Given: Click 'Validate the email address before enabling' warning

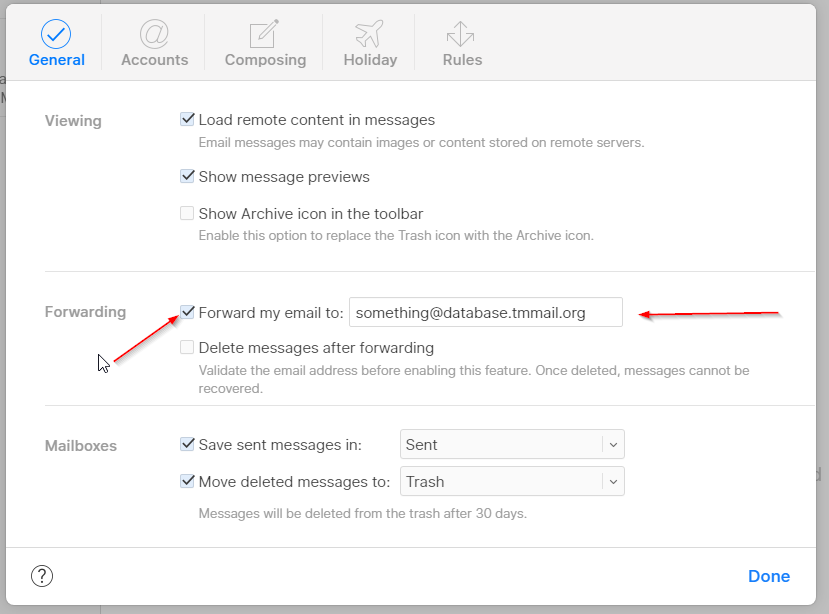Looking at the screenshot, I should [474, 379].
